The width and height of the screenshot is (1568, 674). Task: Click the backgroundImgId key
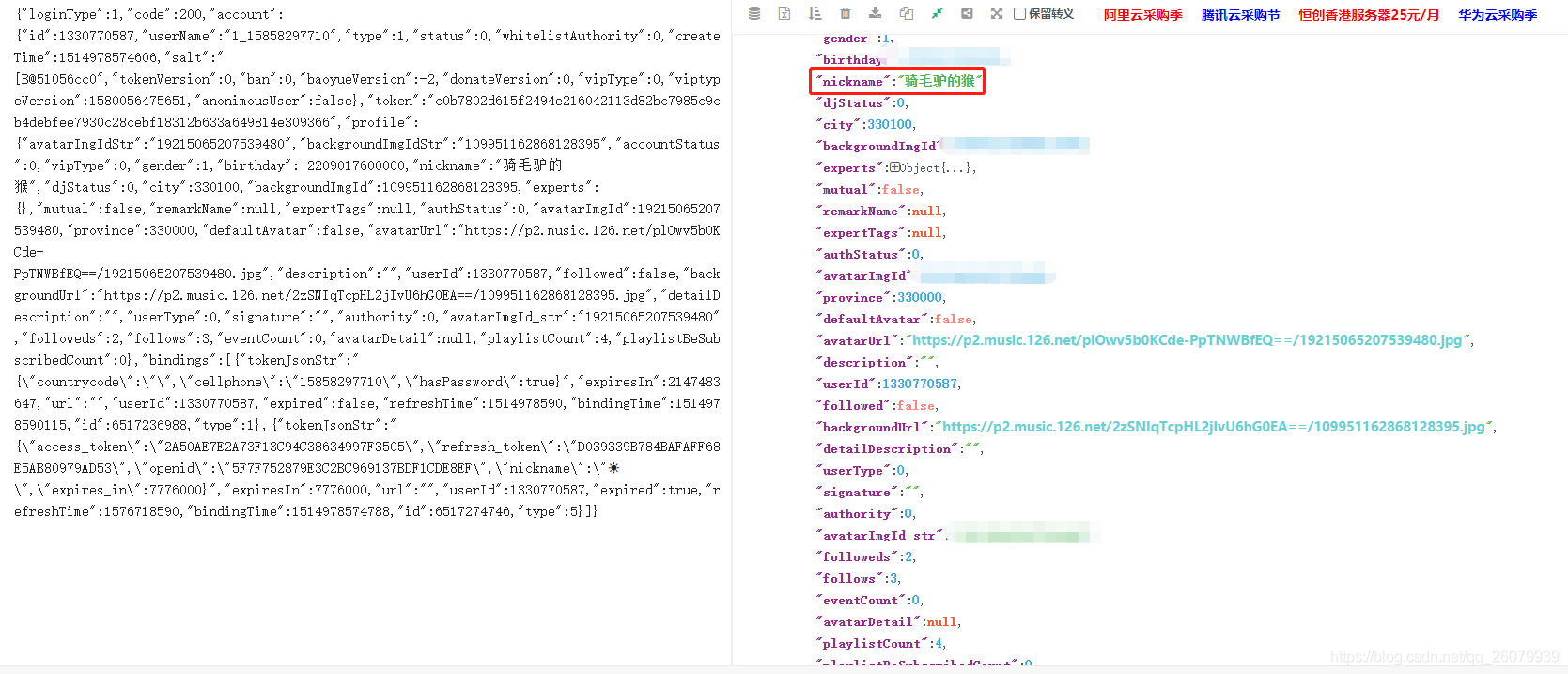point(879,146)
